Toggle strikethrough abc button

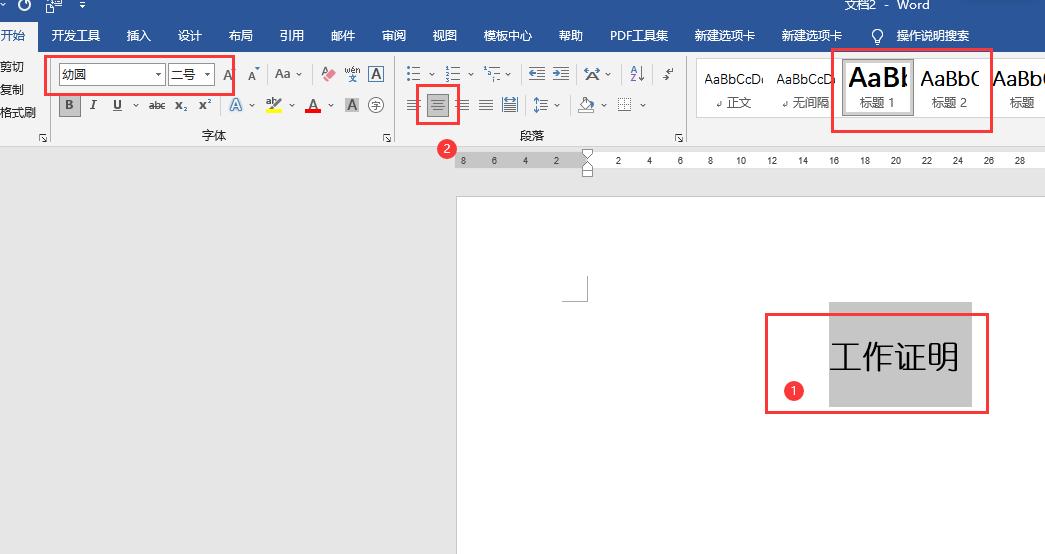point(157,105)
